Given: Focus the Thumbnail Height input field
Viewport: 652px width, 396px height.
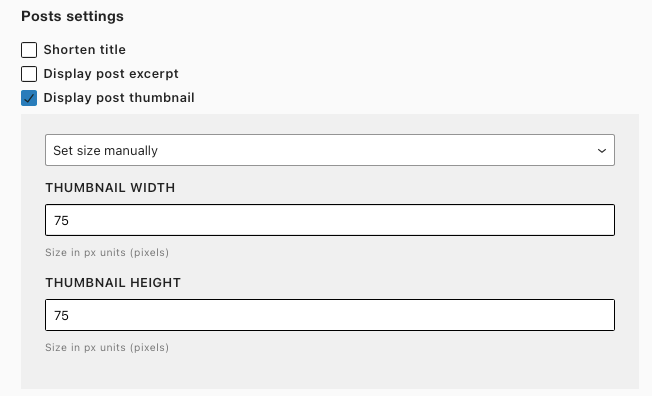Looking at the screenshot, I should (330, 315).
